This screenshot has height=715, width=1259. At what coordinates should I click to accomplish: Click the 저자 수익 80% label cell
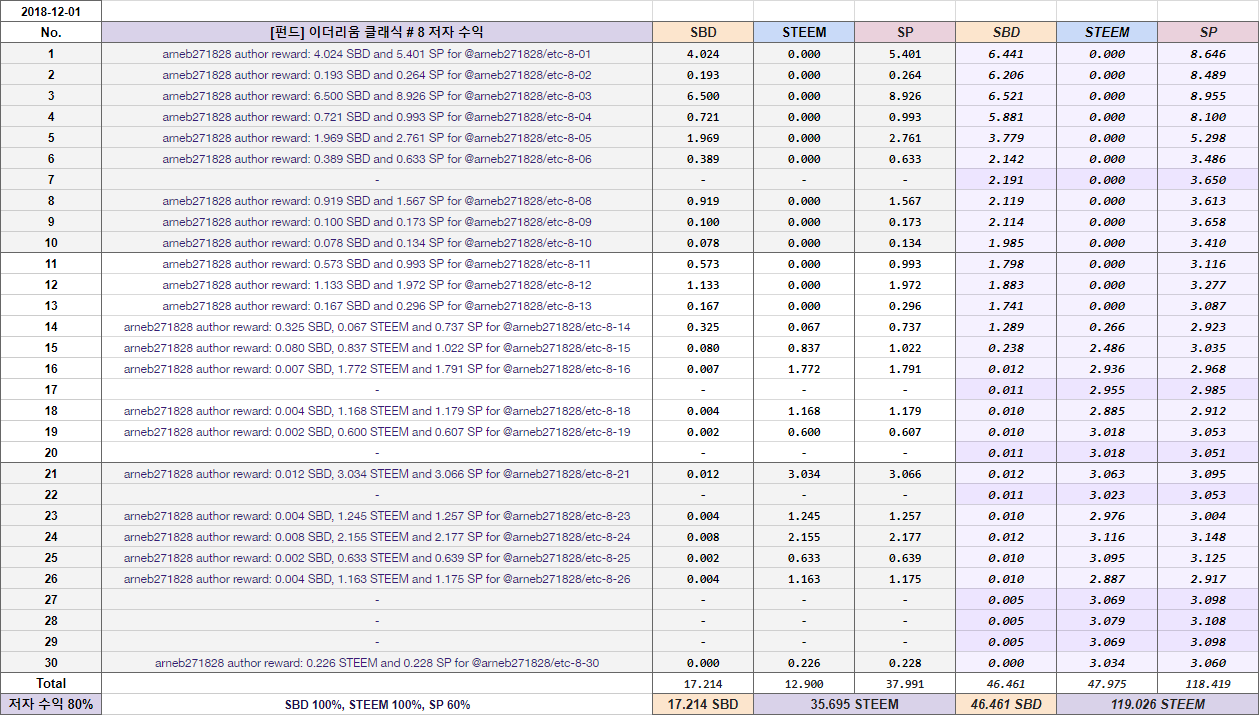(x=51, y=704)
